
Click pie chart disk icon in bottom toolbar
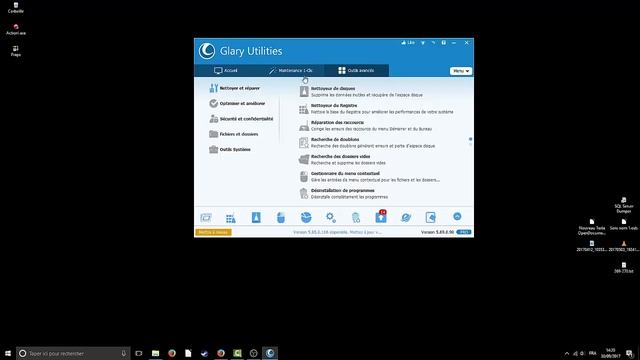pos(306,218)
